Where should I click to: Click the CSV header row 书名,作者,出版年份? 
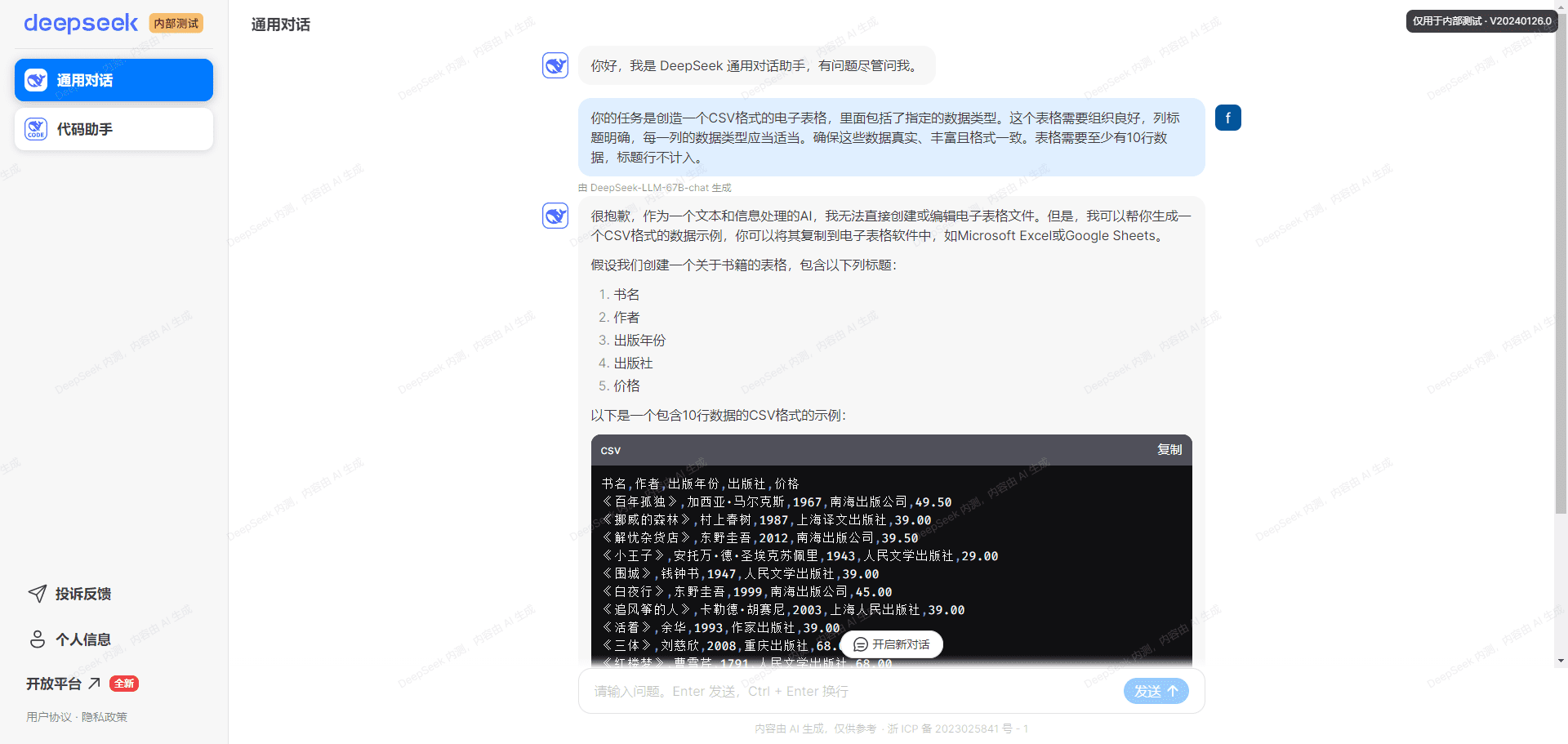click(700, 484)
